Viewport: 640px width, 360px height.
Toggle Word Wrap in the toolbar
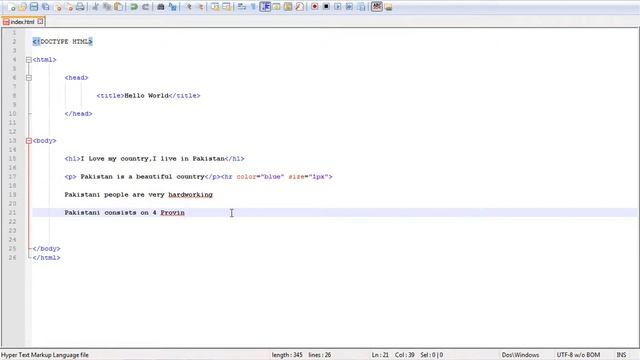coord(241,7)
